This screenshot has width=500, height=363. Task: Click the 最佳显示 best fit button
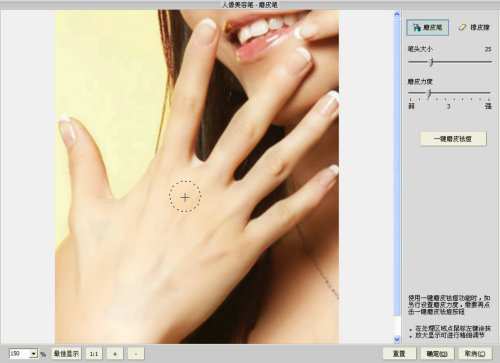[66, 354]
